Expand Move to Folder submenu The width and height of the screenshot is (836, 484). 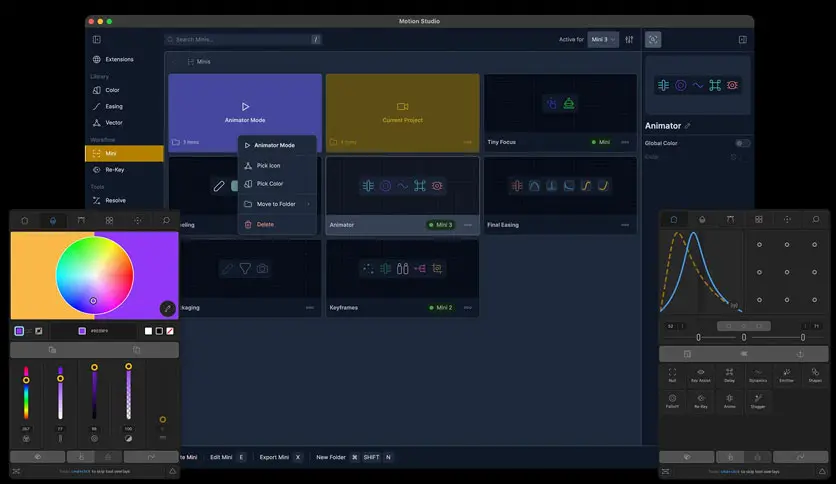pos(277,204)
